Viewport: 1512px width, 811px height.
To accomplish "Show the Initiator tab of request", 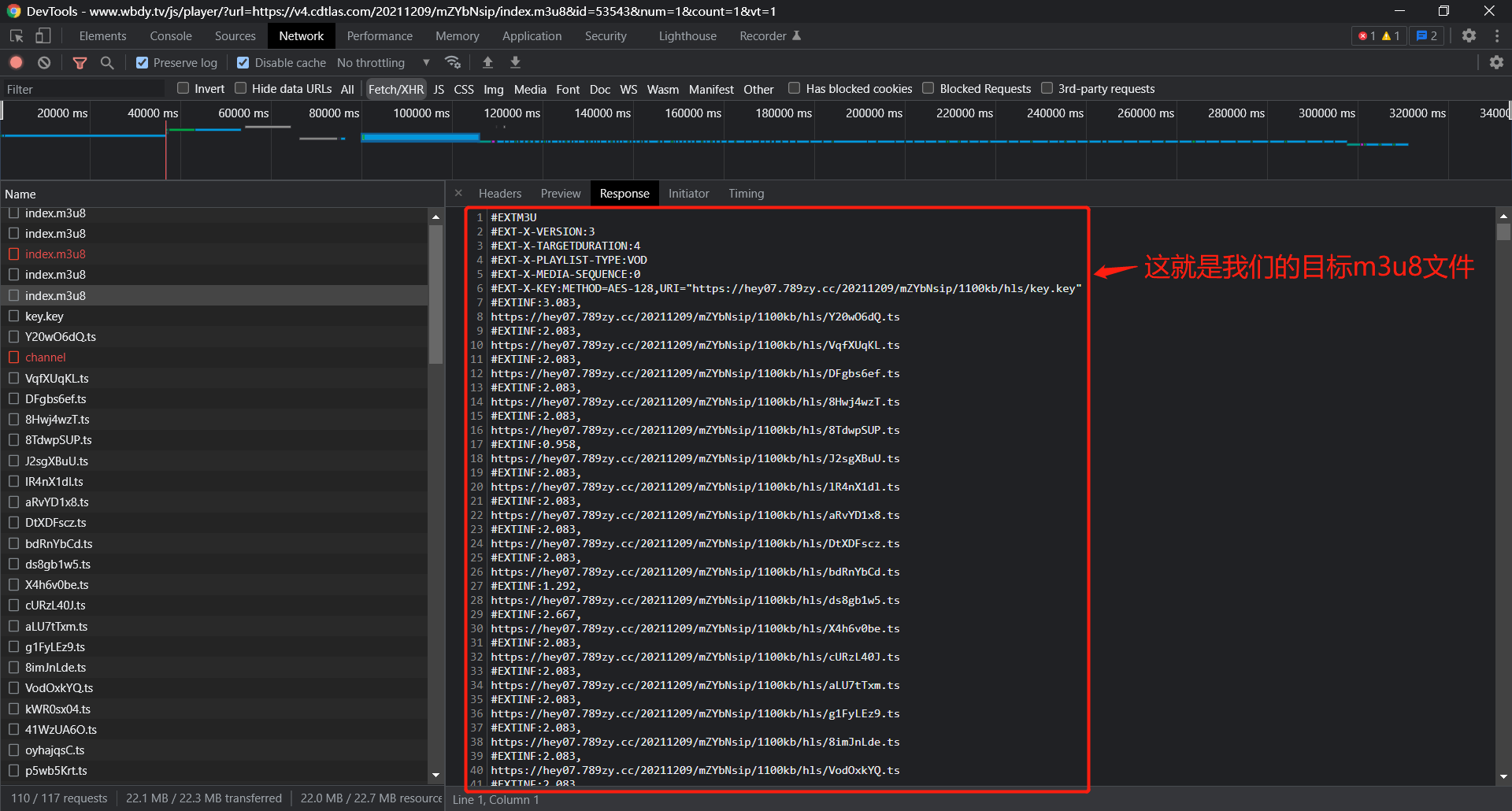I will (688, 194).
